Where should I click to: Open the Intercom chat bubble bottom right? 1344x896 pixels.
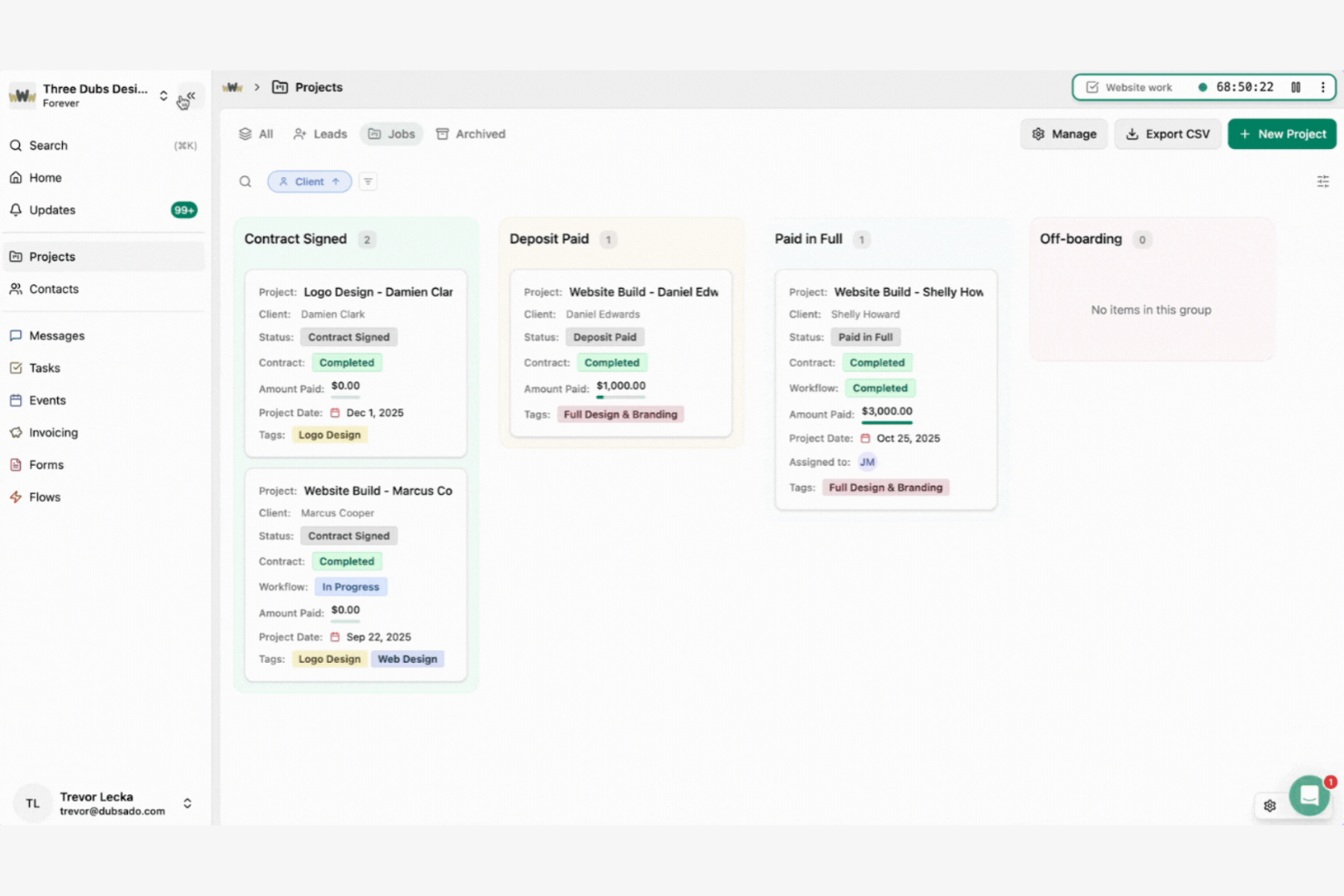(x=1309, y=795)
